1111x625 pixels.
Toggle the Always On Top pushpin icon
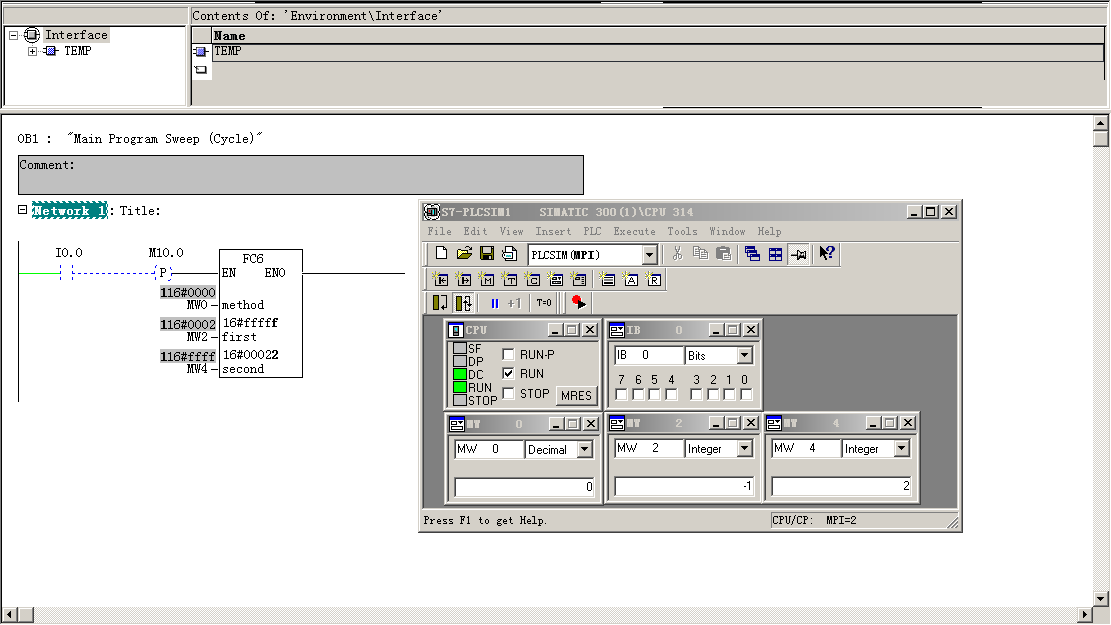tap(799, 254)
